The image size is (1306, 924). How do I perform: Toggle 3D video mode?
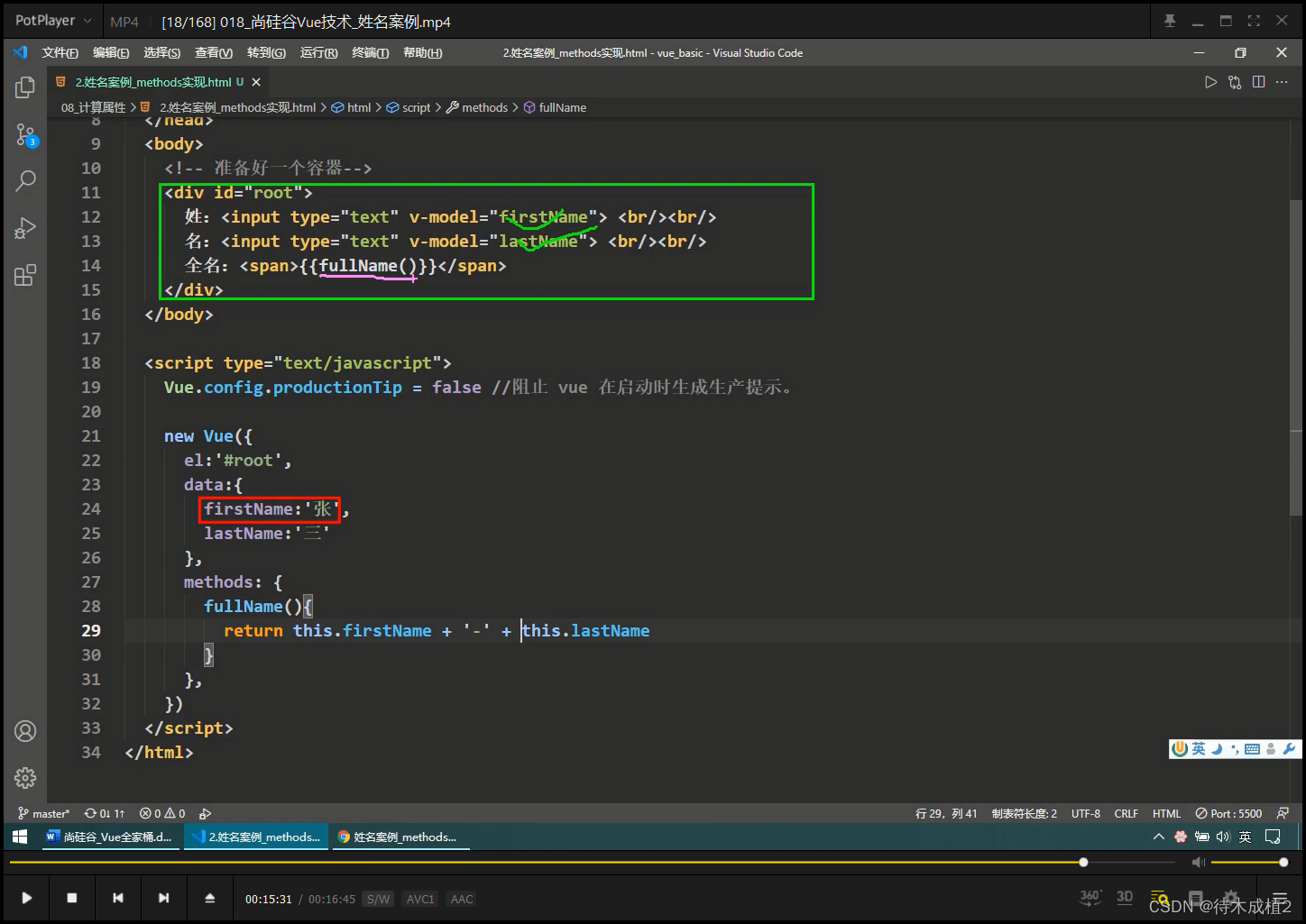pyautogui.click(x=1125, y=897)
